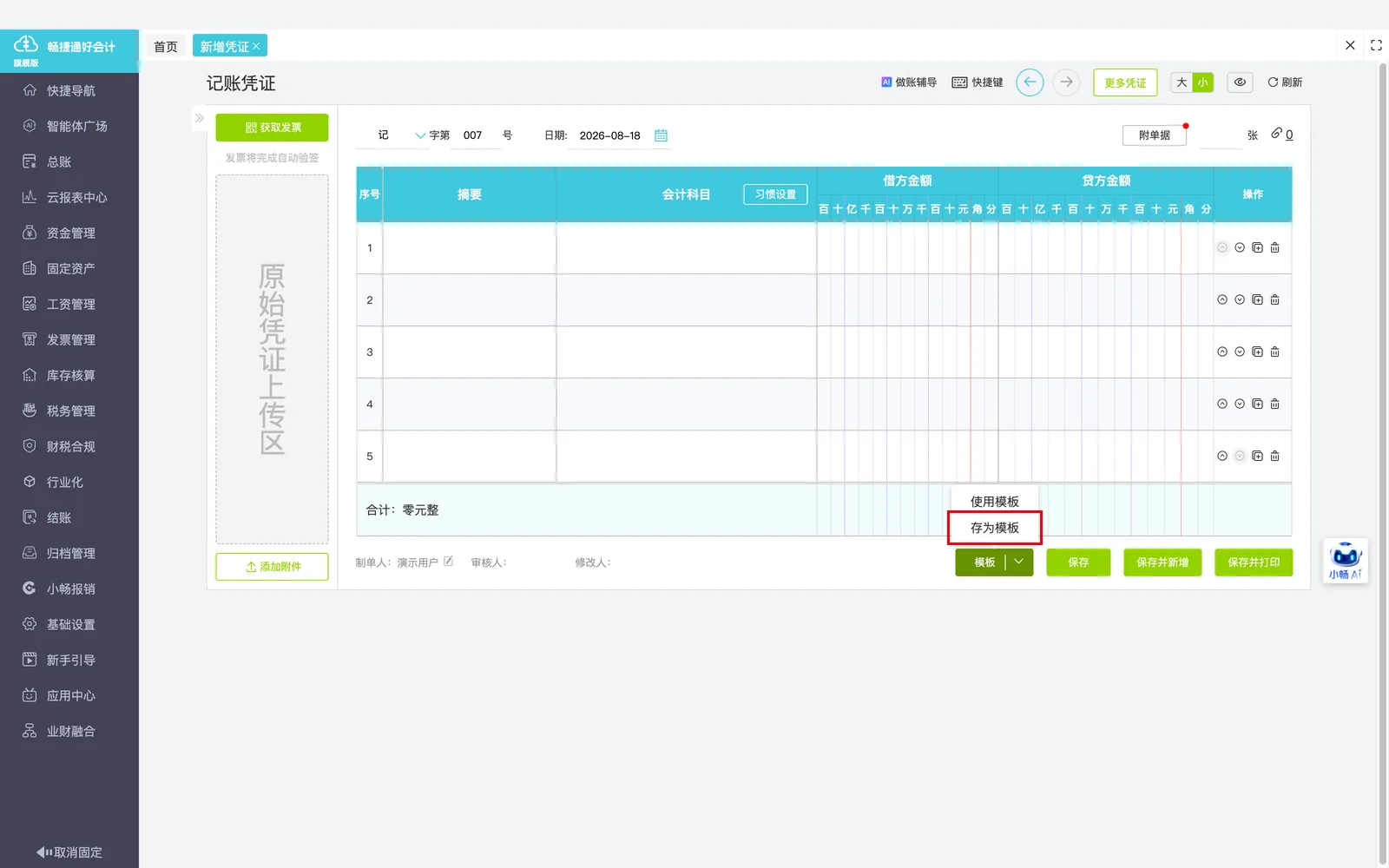This screenshot has width=1389, height=868.
Task: Open 发票管理 in the sidebar
Action: click(x=69, y=339)
